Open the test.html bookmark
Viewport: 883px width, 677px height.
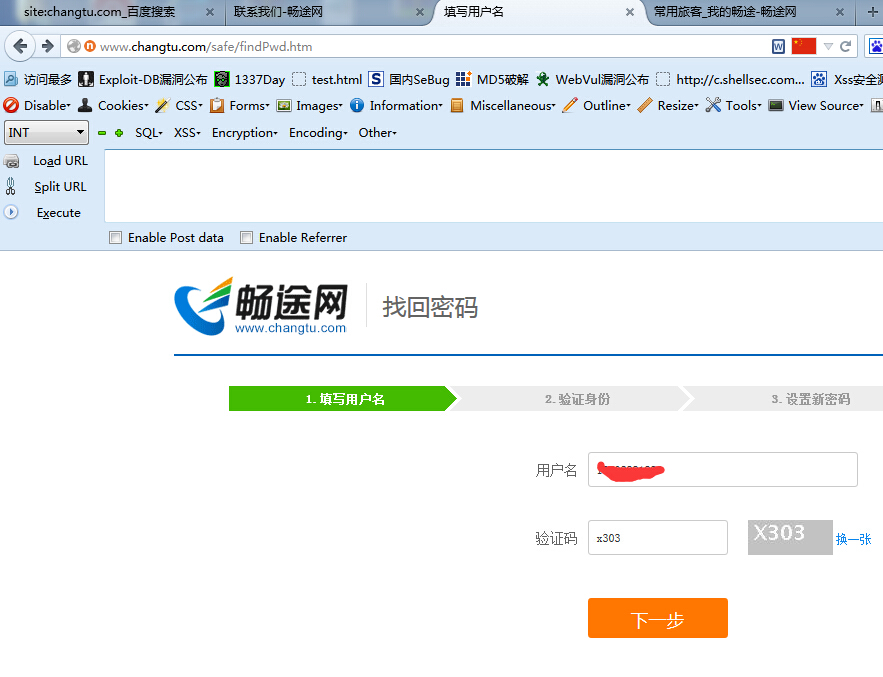(x=327, y=79)
